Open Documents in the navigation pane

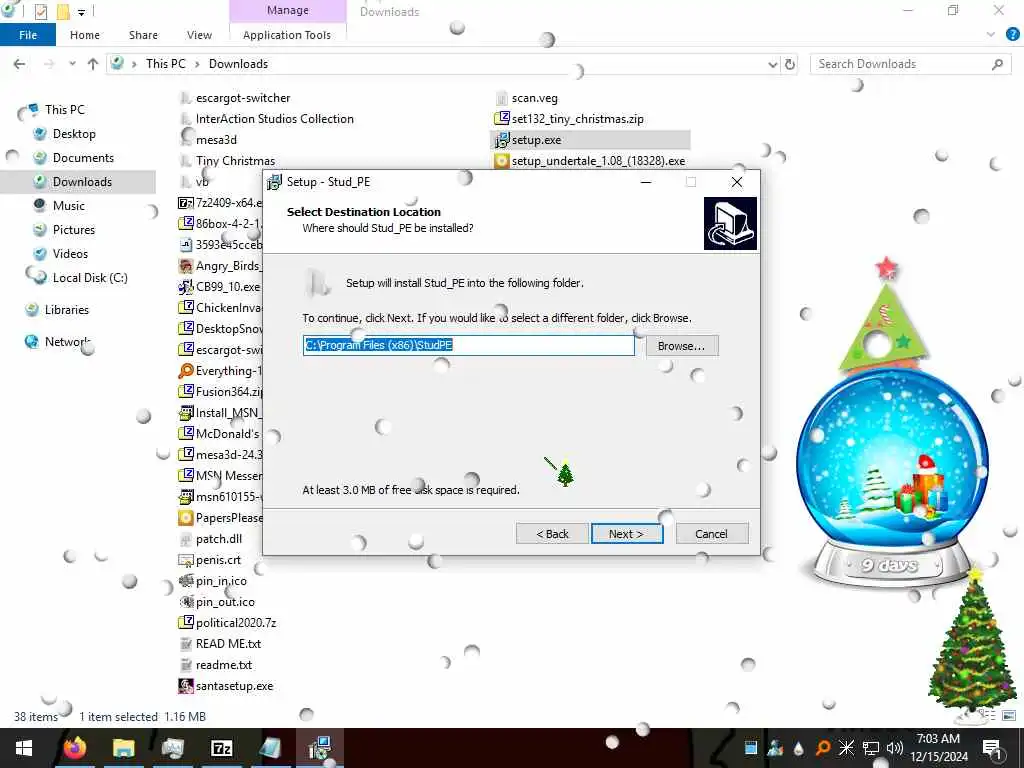(83, 158)
